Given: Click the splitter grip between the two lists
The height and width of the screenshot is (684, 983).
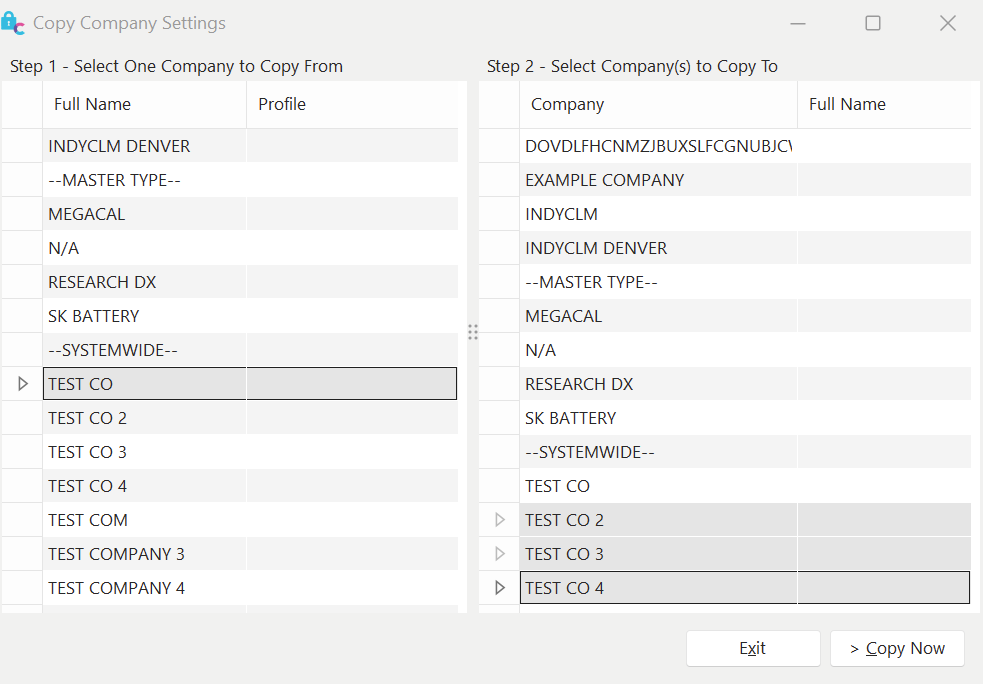Looking at the screenshot, I should 473,332.
